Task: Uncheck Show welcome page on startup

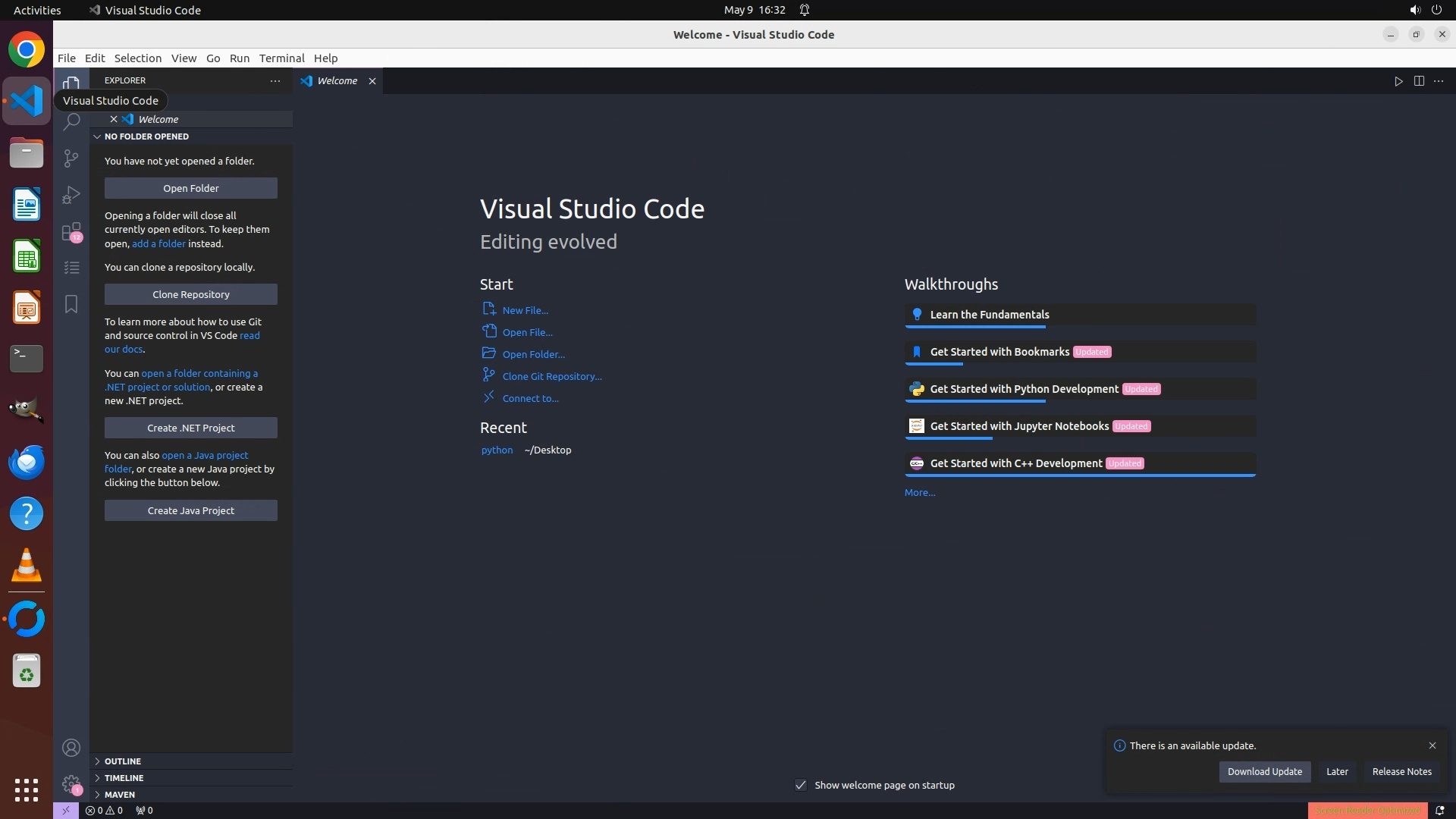Action: click(801, 785)
